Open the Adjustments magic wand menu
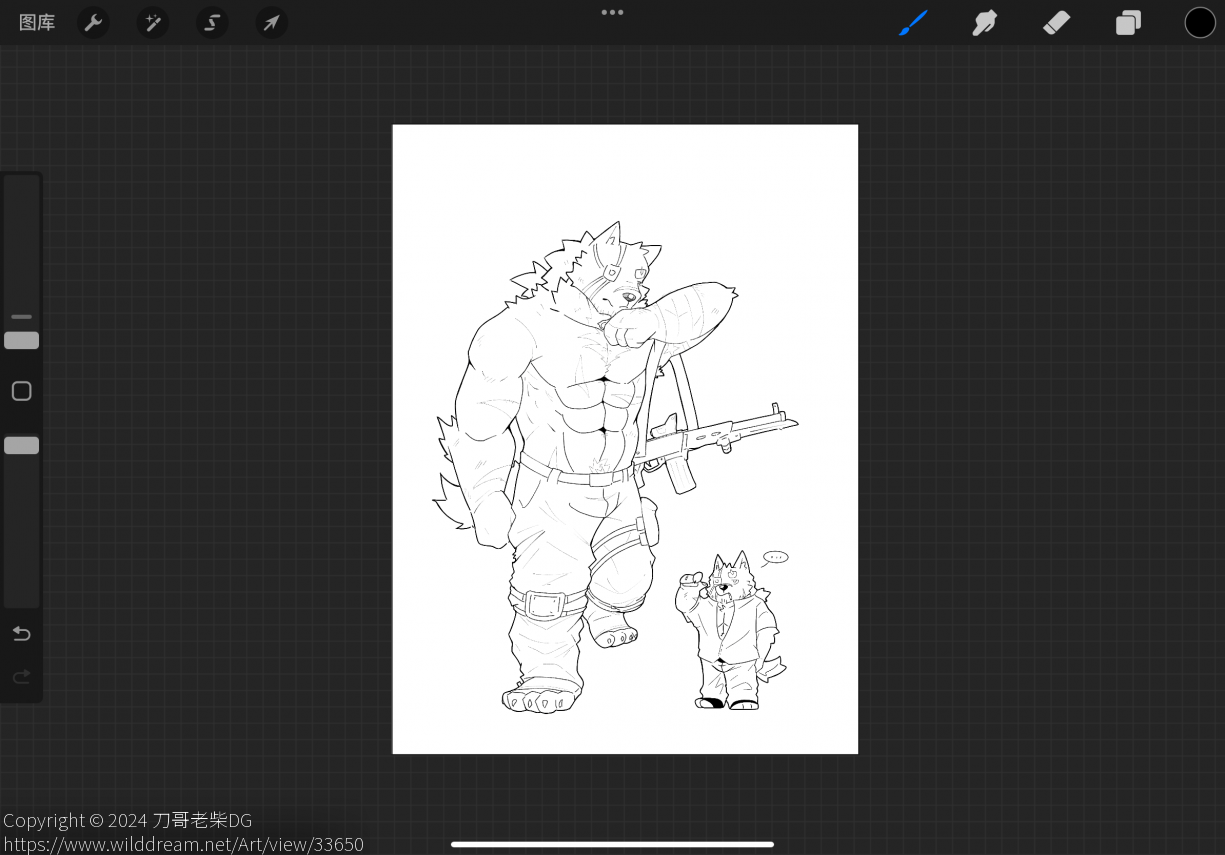The height and width of the screenshot is (855, 1225). pyautogui.click(x=153, y=23)
